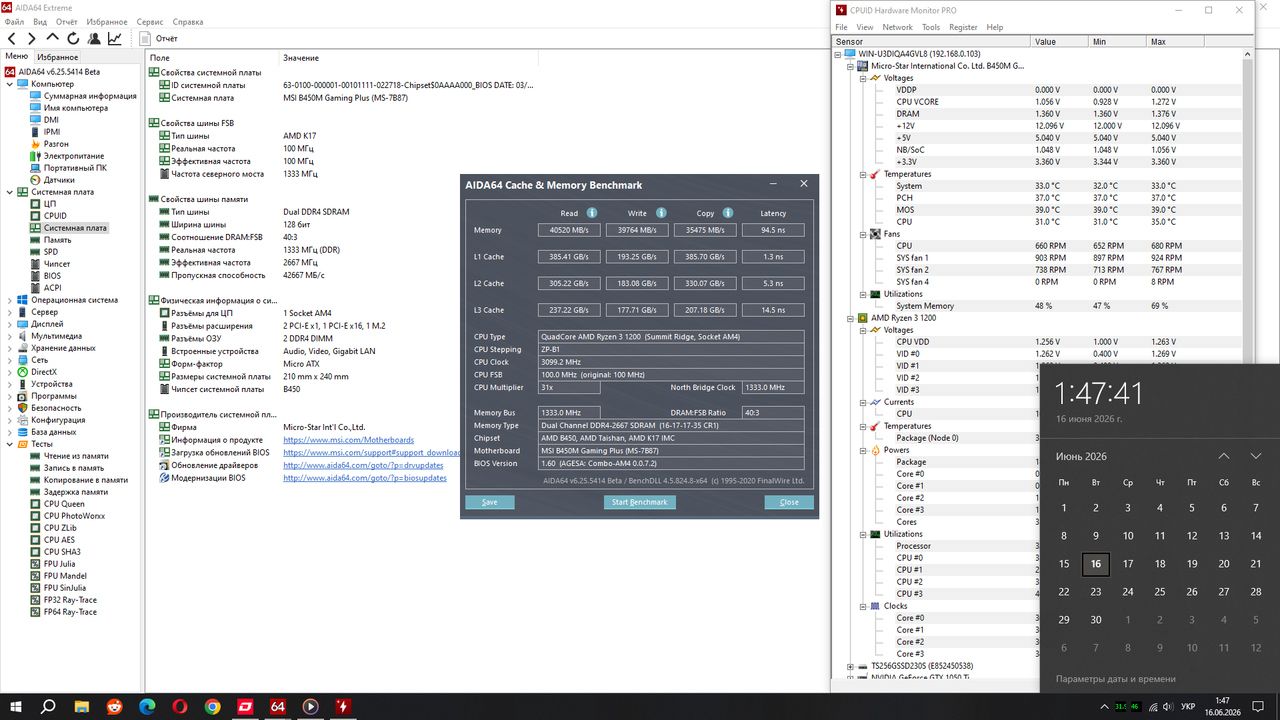Click the Save button in the benchmark dialog
This screenshot has height=720, width=1280.
[x=489, y=502]
